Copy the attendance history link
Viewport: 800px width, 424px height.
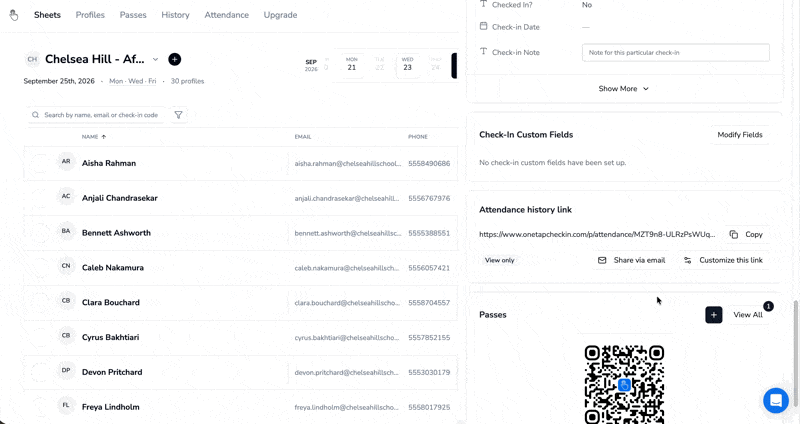(x=747, y=234)
